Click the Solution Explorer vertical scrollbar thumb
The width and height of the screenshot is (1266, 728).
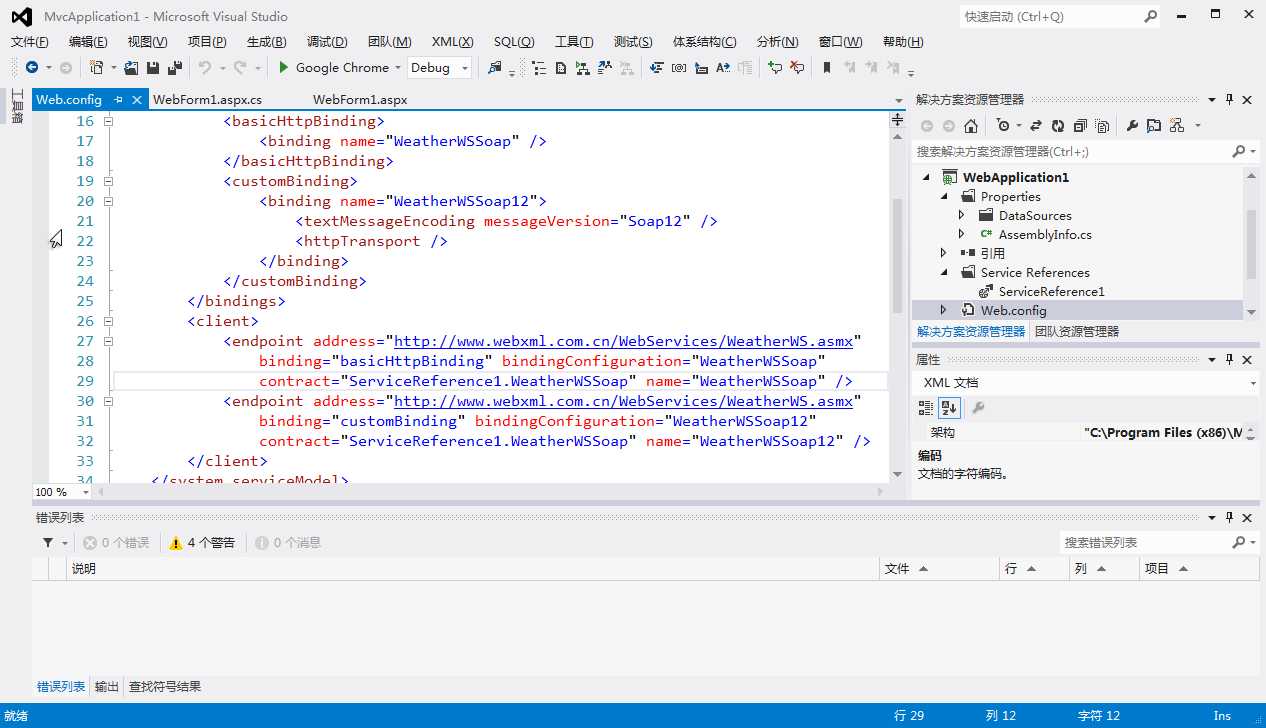click(x=1250, y=244)
